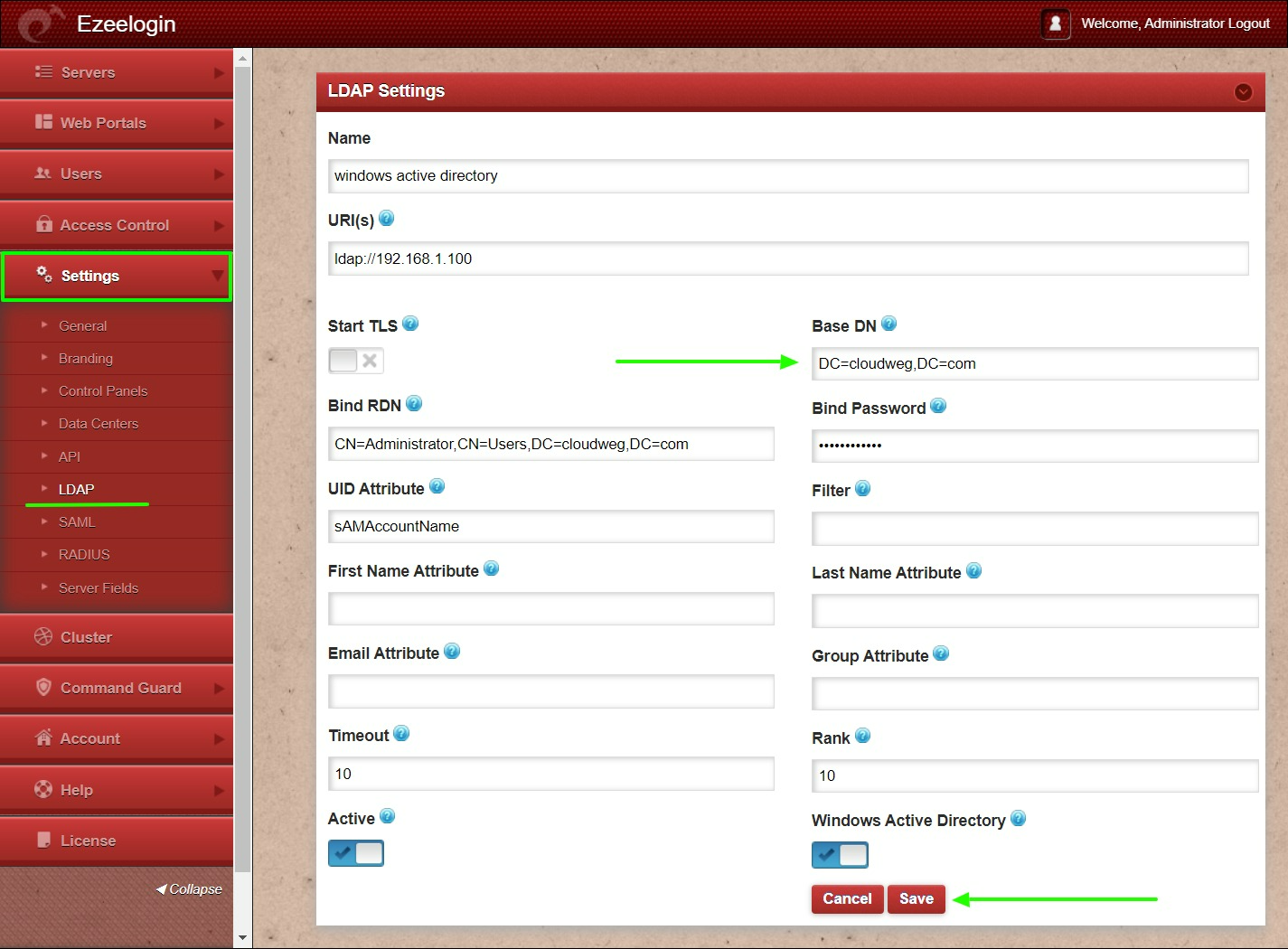Click the License icon in the sidebar
Viewport: 1288px width, 949px height.
[43, 840]
